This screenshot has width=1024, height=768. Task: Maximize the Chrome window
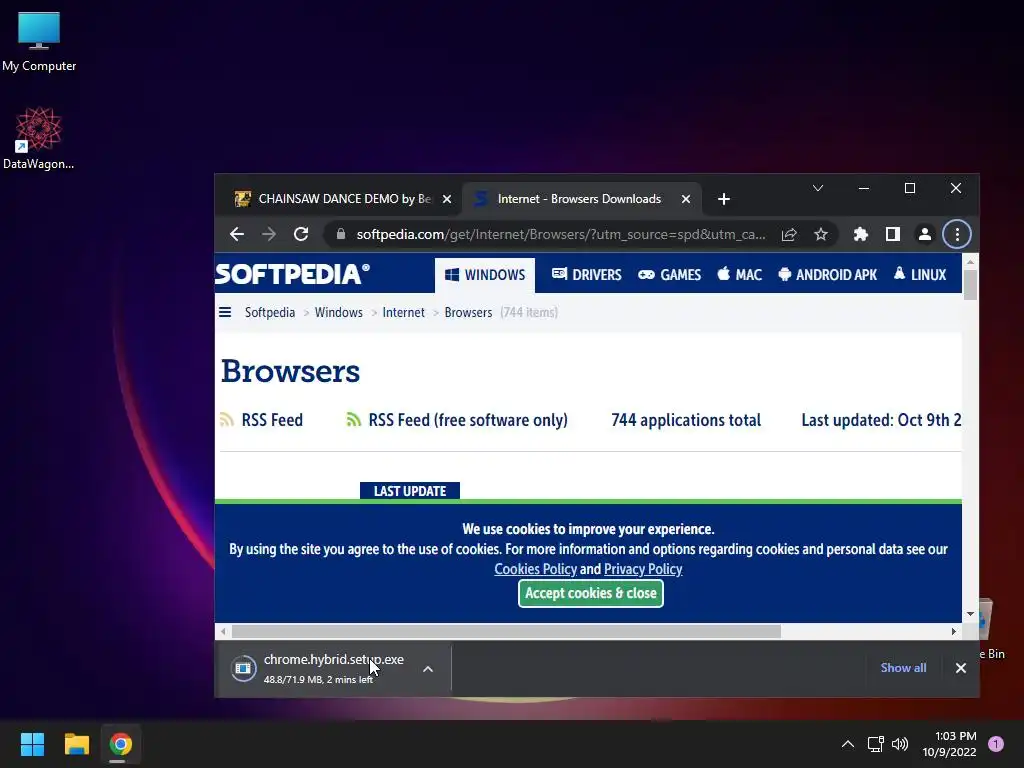click(910, 188)
